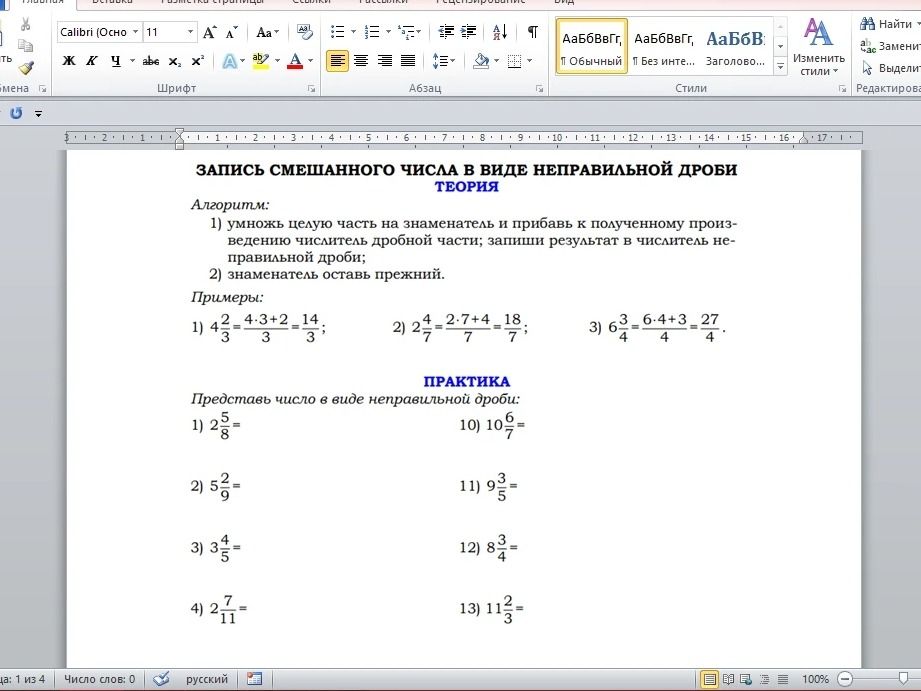The image size is (921, 691).
Task: Click the Grow Font icon
Action: [209, 32]
